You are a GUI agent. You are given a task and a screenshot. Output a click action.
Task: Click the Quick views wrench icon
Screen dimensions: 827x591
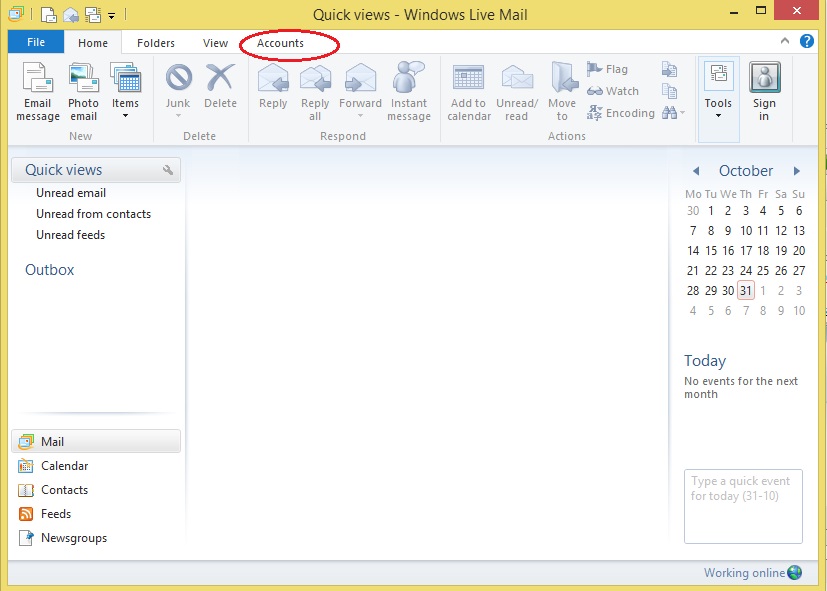click(x=168, y=170)
